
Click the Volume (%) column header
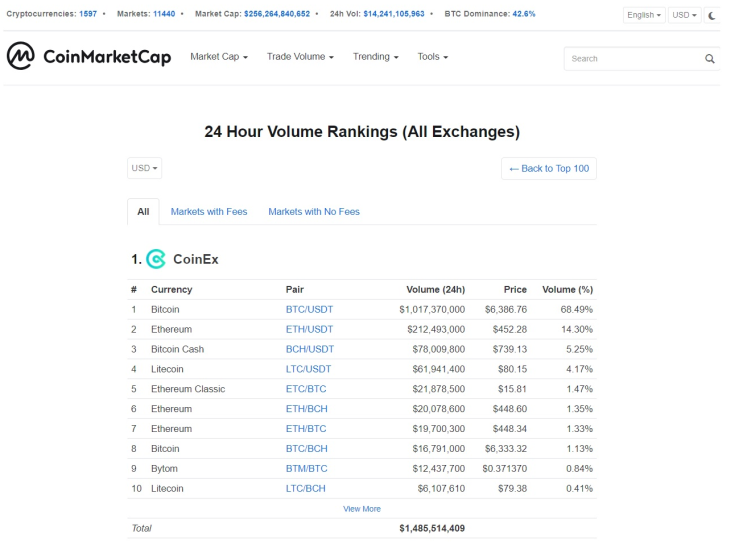pyautogui.click(x=568, y=290)
